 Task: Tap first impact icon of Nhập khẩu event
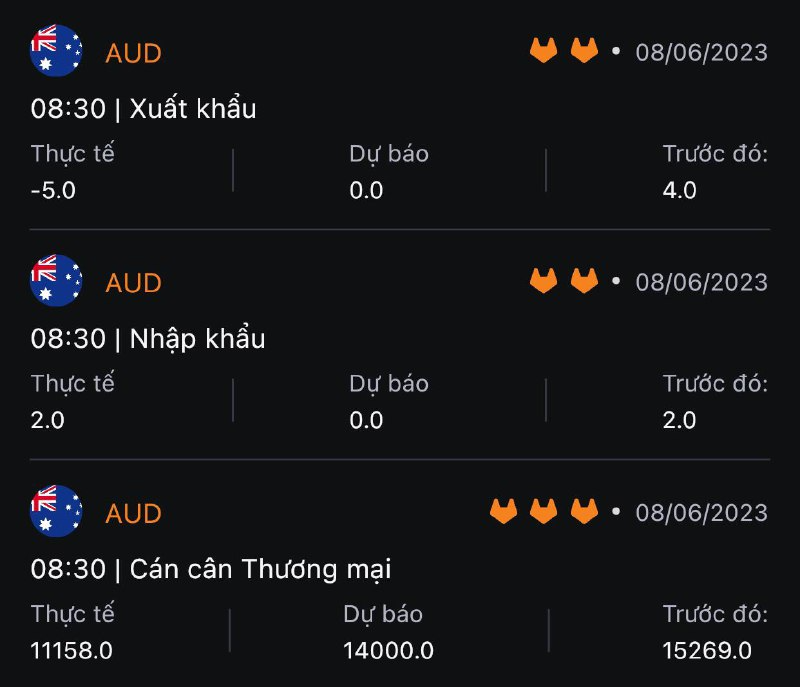[x=543, y=281]
